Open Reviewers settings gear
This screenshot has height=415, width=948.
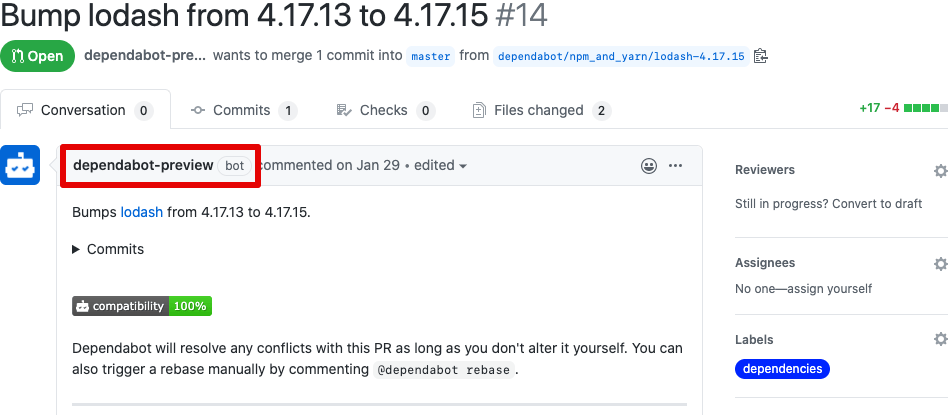(940, 171)
